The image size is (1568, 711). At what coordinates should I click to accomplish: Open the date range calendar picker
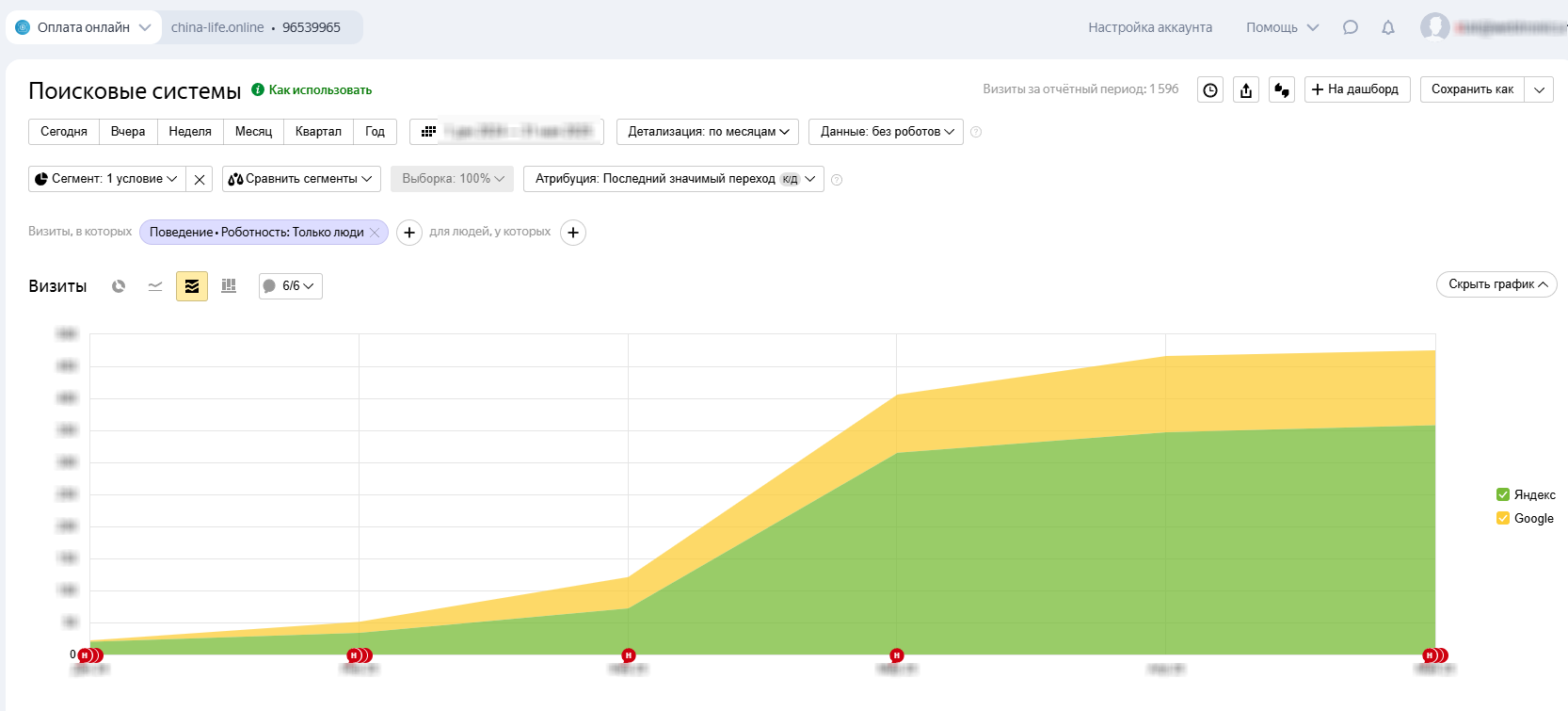[x=506, y=132]
